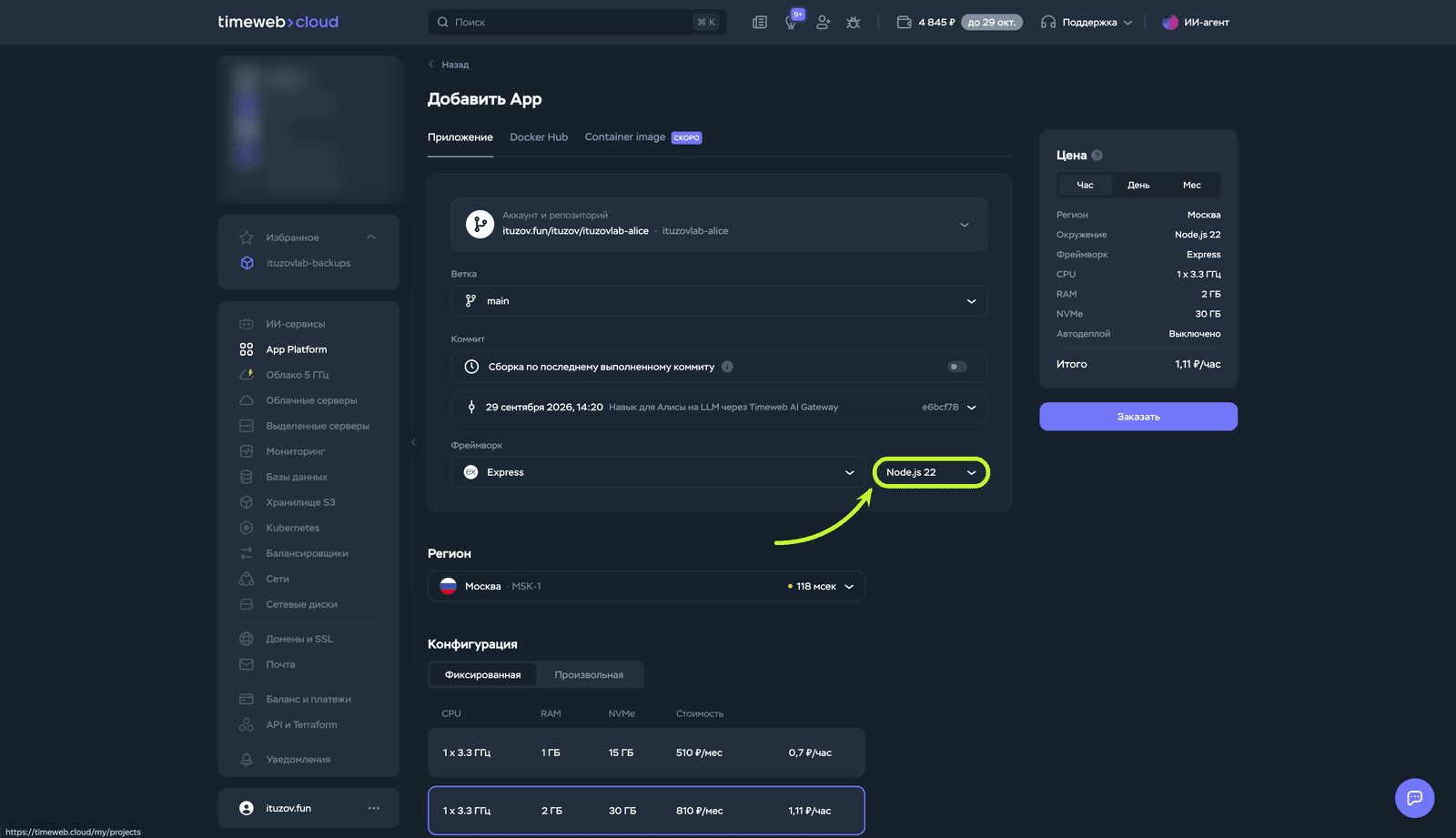Click the bug report icon in header
Image resolution: width=1456 pixels, height=838 pixels.
[x=854, y=22]
